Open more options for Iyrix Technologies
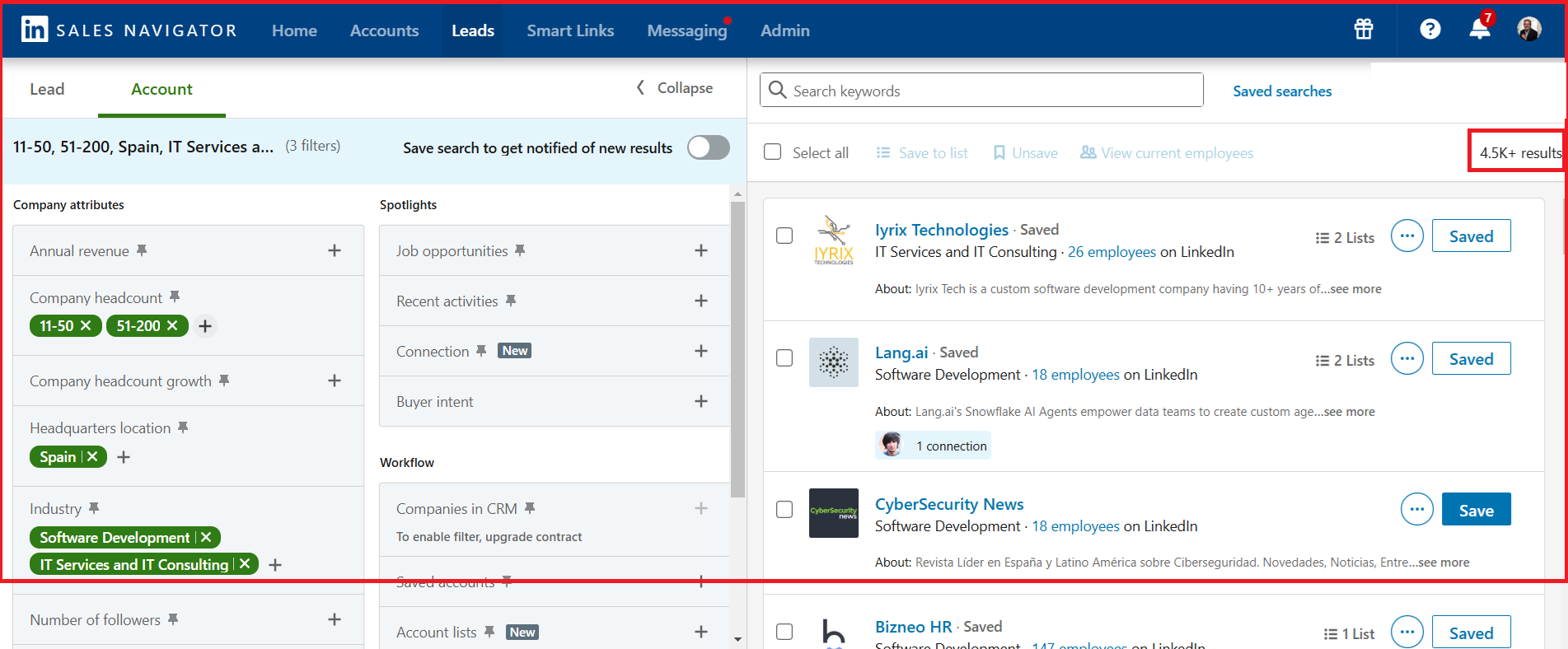The height and width of the screenshot is (649, 1568). [1407, 236]
